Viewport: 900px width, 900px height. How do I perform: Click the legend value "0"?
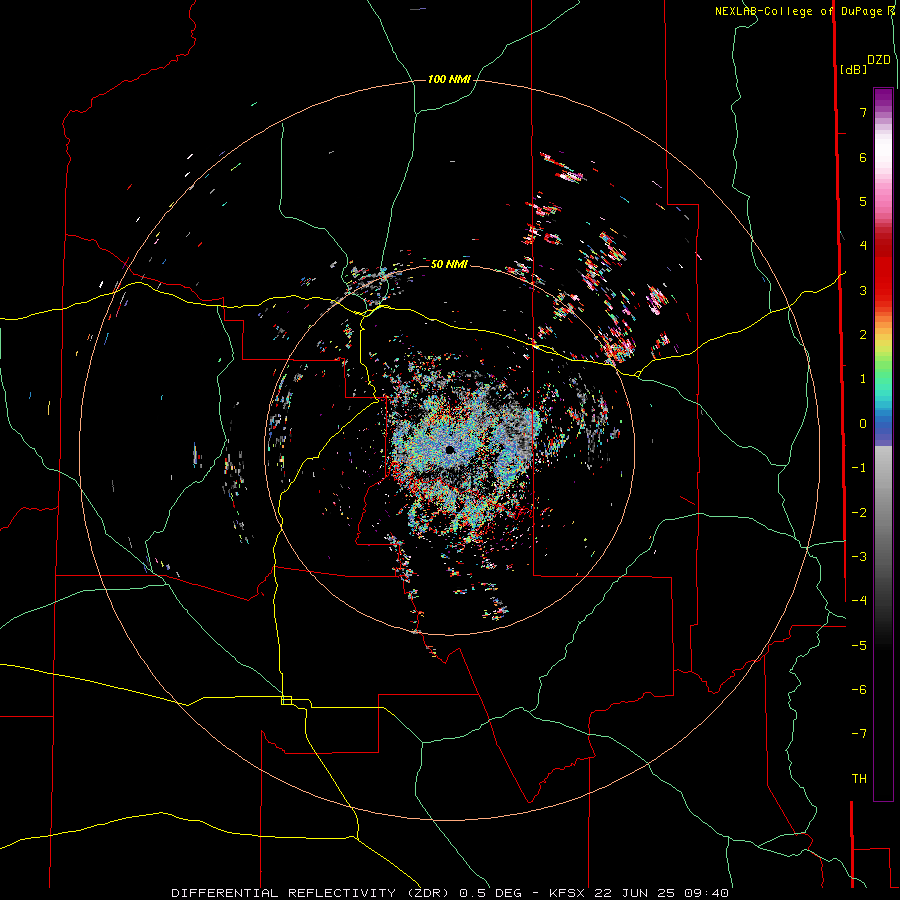pos(863,424)
